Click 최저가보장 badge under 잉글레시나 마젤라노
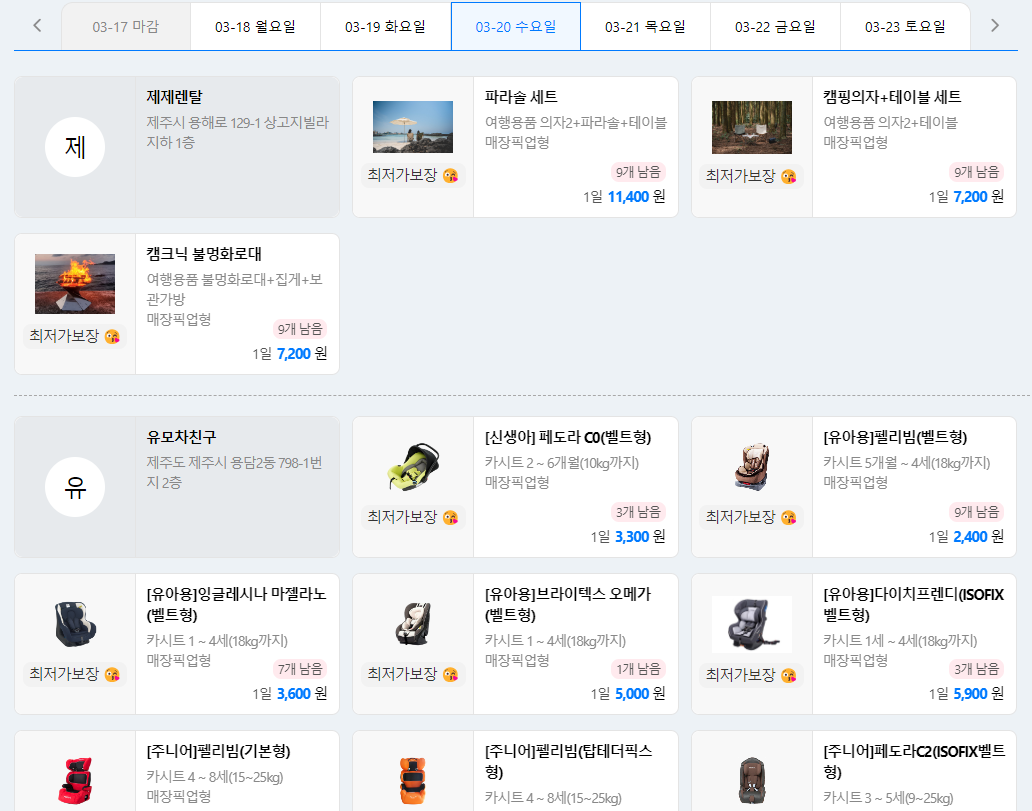 tap(75, 673)
